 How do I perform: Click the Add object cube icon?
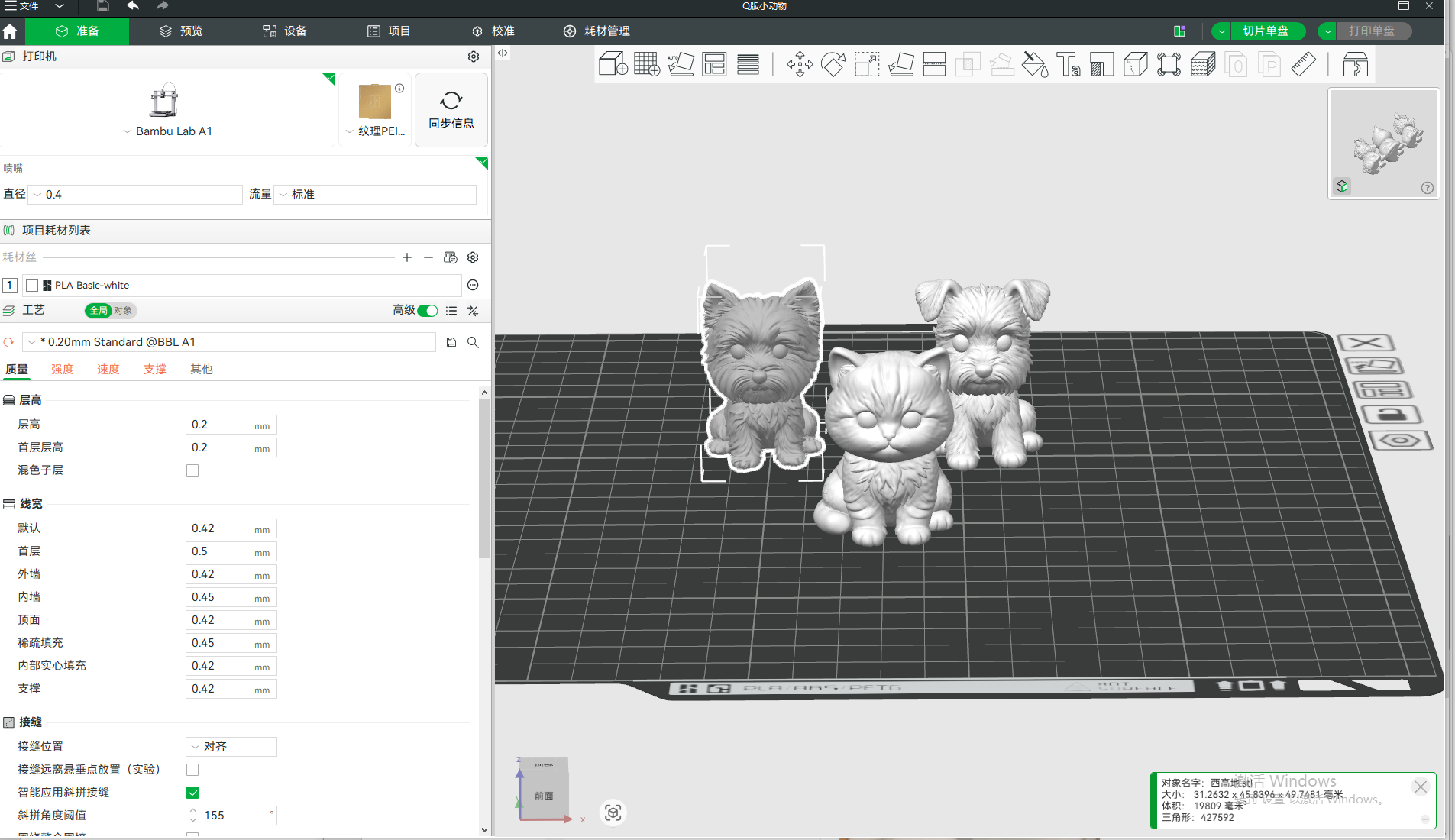pyautogui.click(x=613, y=64)
